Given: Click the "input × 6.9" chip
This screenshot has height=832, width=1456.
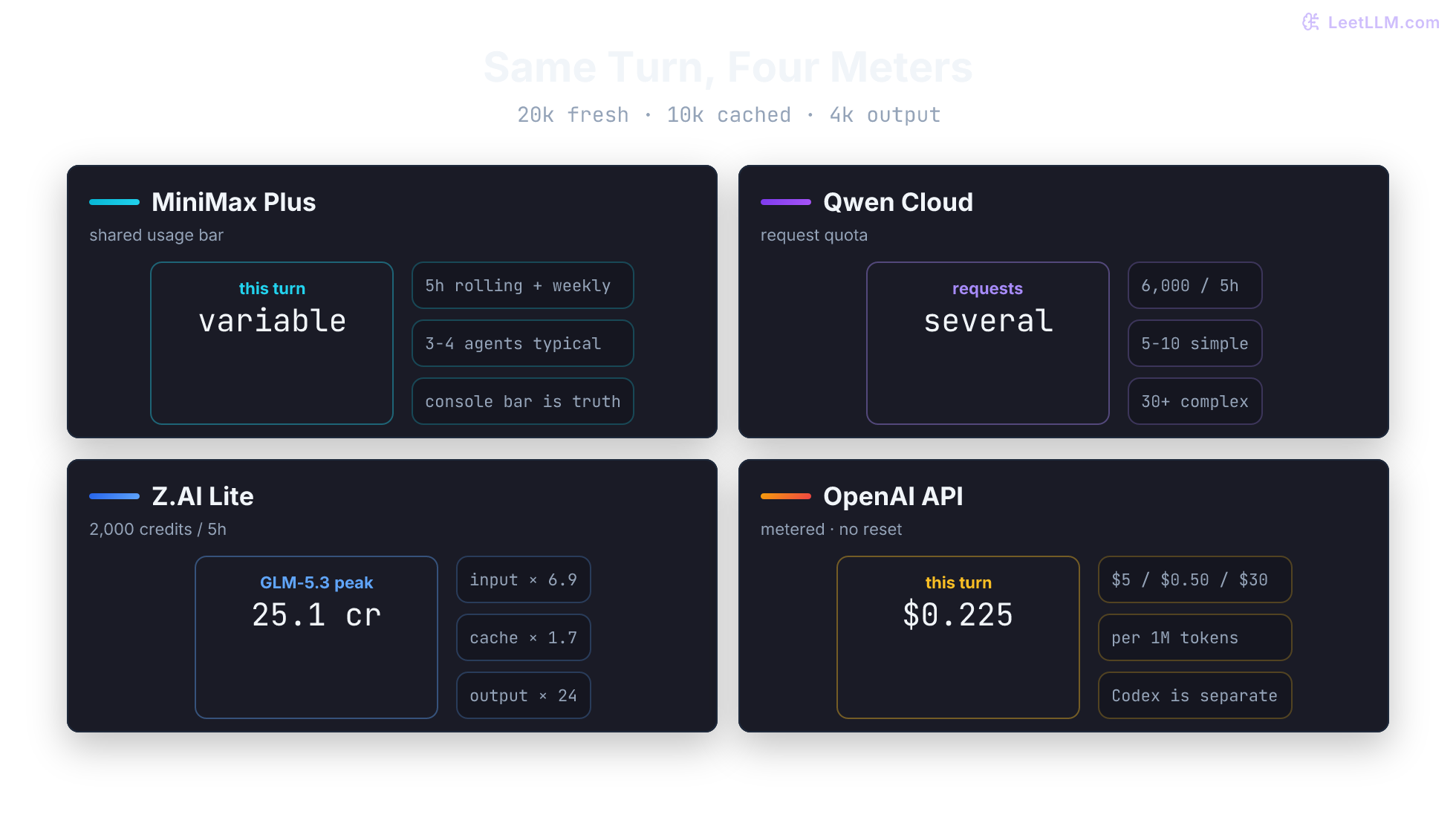Looking at the screenshot, I should [523, 579].
